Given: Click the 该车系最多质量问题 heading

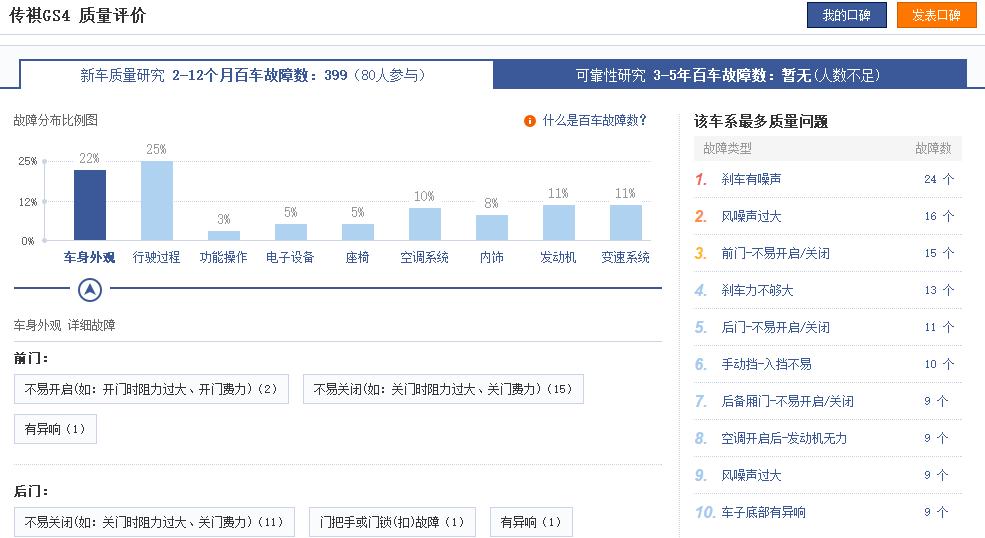Looking at the screenshot, I should (761, 121).
